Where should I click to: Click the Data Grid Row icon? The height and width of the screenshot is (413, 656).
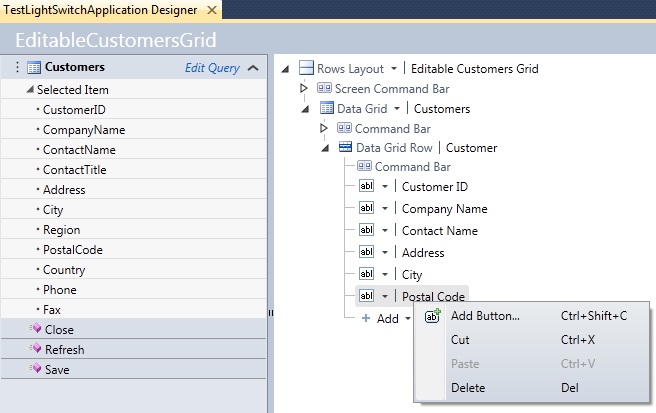345,147
